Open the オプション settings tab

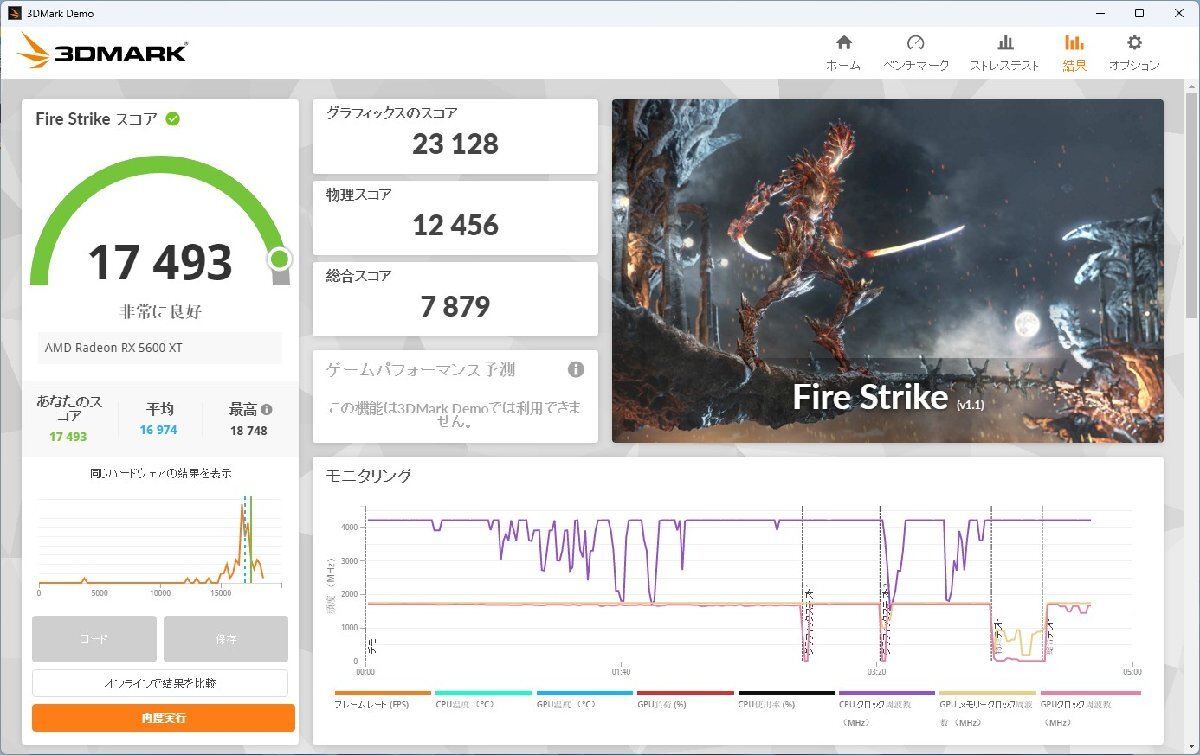[1134, 53]
